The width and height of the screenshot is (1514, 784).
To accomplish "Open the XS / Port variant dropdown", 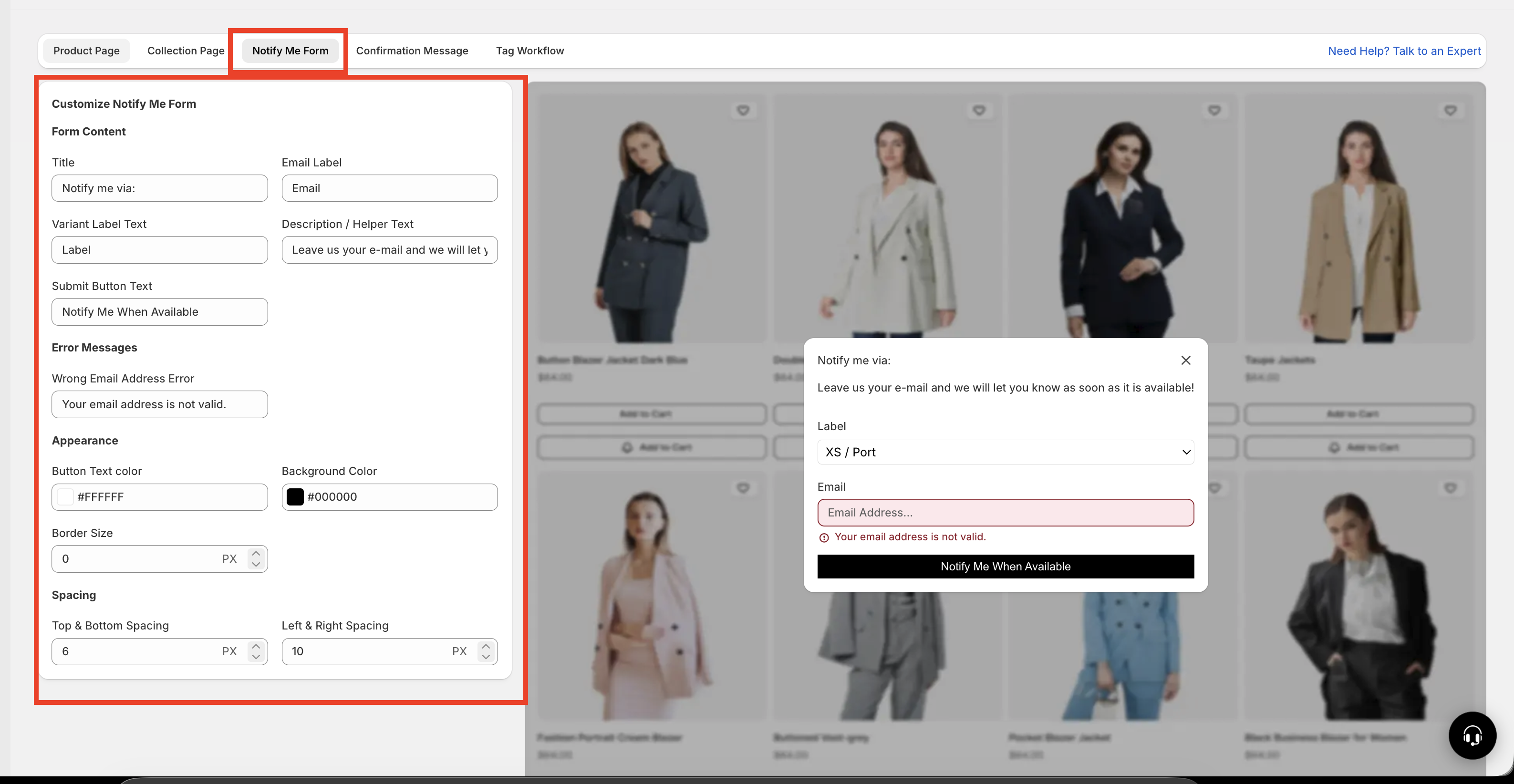I will click(x=1006, y=452).
